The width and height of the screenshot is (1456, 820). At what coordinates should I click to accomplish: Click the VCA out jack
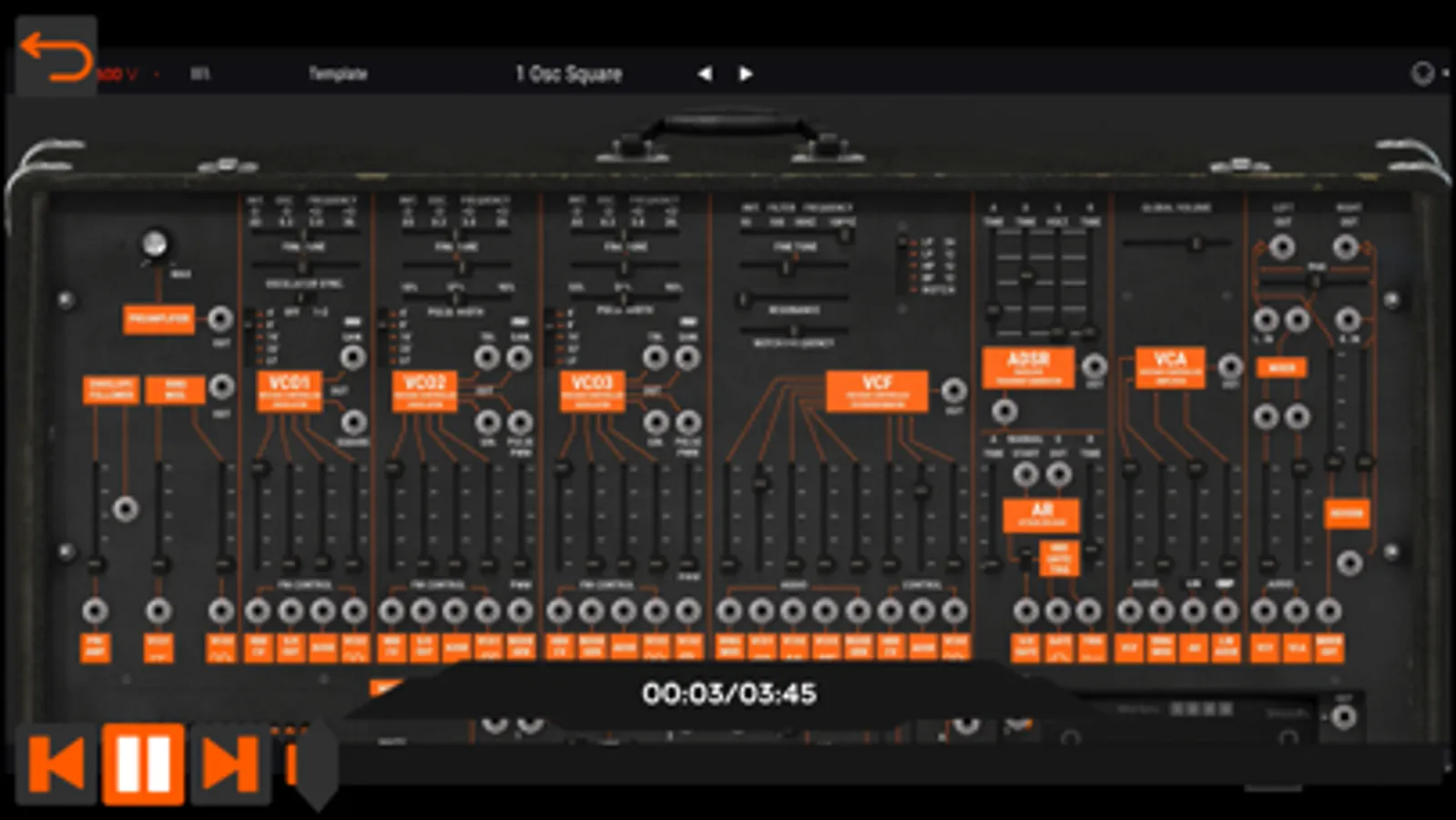click(1230, 366)
